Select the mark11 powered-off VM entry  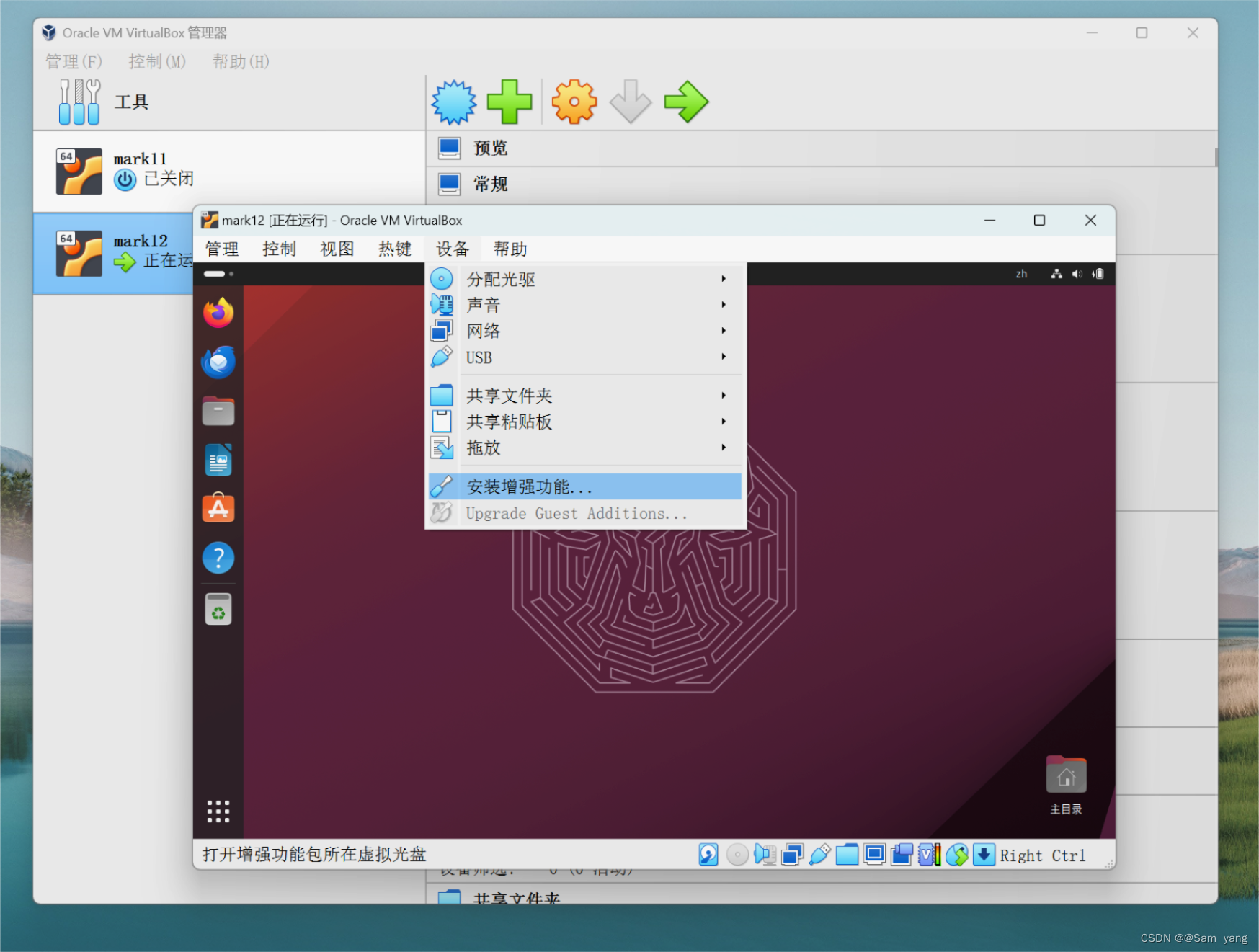[229, 172]
